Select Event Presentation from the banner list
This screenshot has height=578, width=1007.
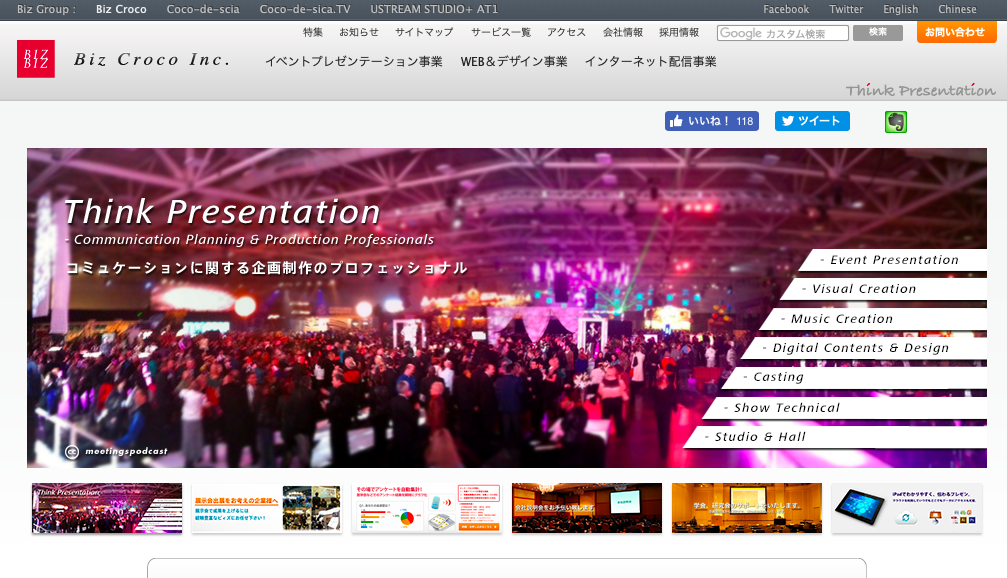(x=894, y=260)
